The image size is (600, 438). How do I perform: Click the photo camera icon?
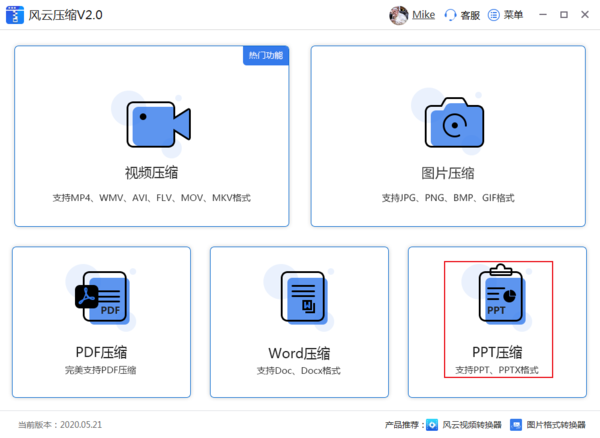pyautogui.click(x=454, y=122)
